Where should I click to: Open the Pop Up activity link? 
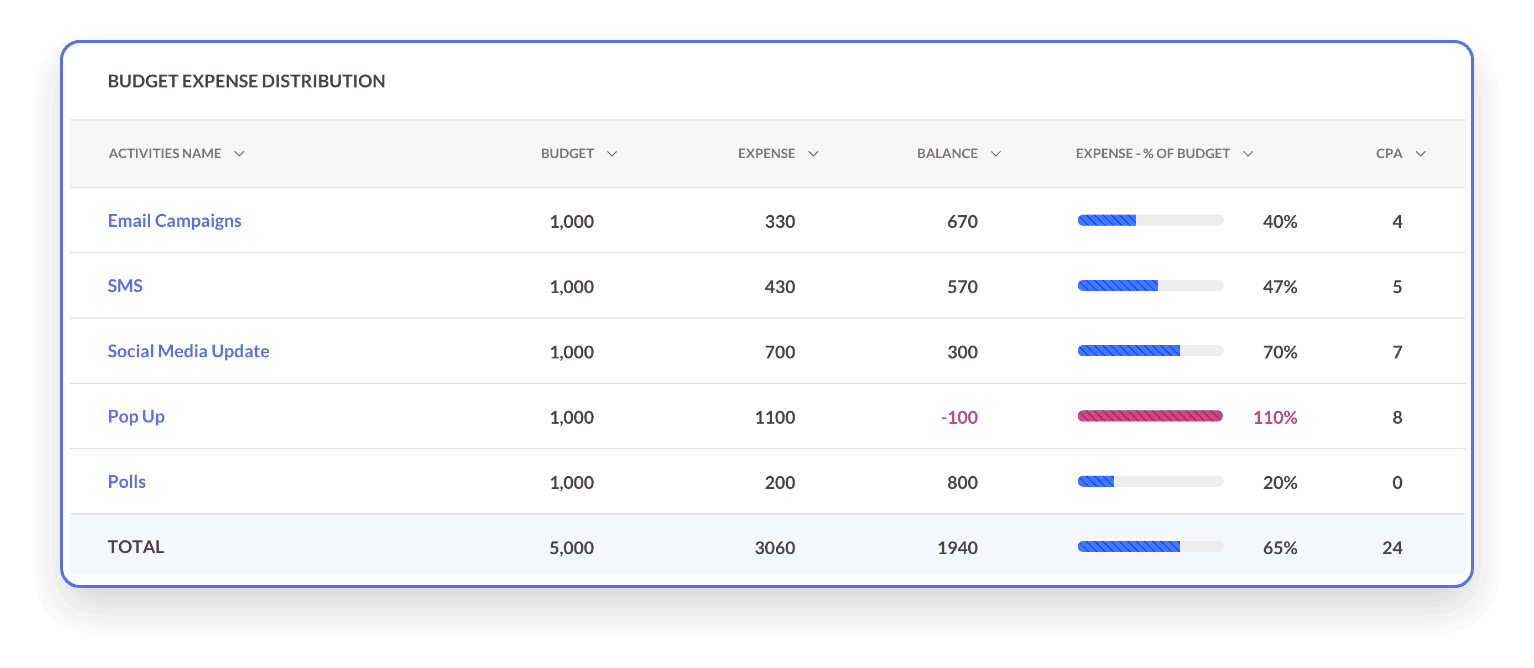click(x=136, y=417)
